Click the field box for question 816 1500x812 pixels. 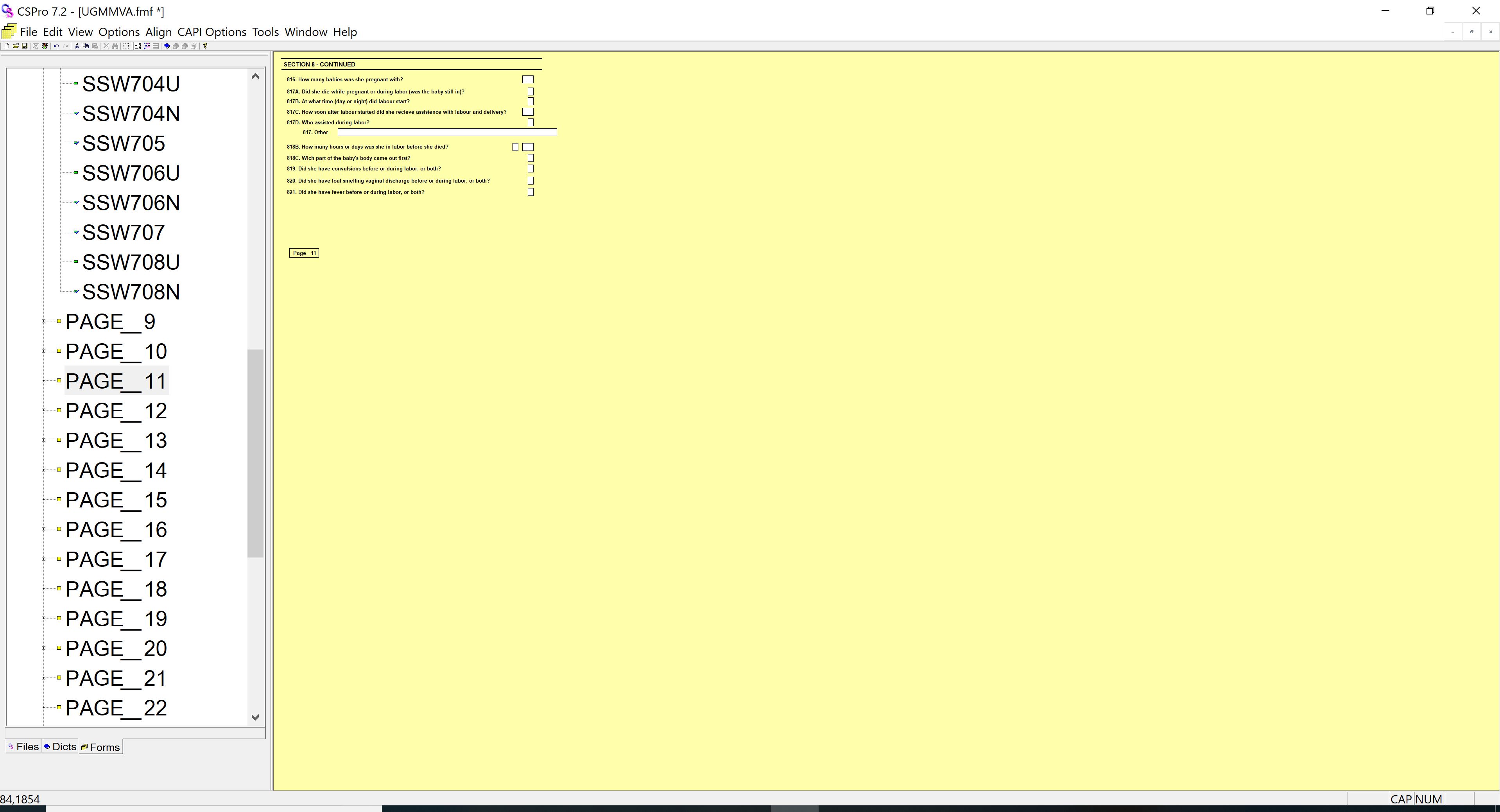528,80
